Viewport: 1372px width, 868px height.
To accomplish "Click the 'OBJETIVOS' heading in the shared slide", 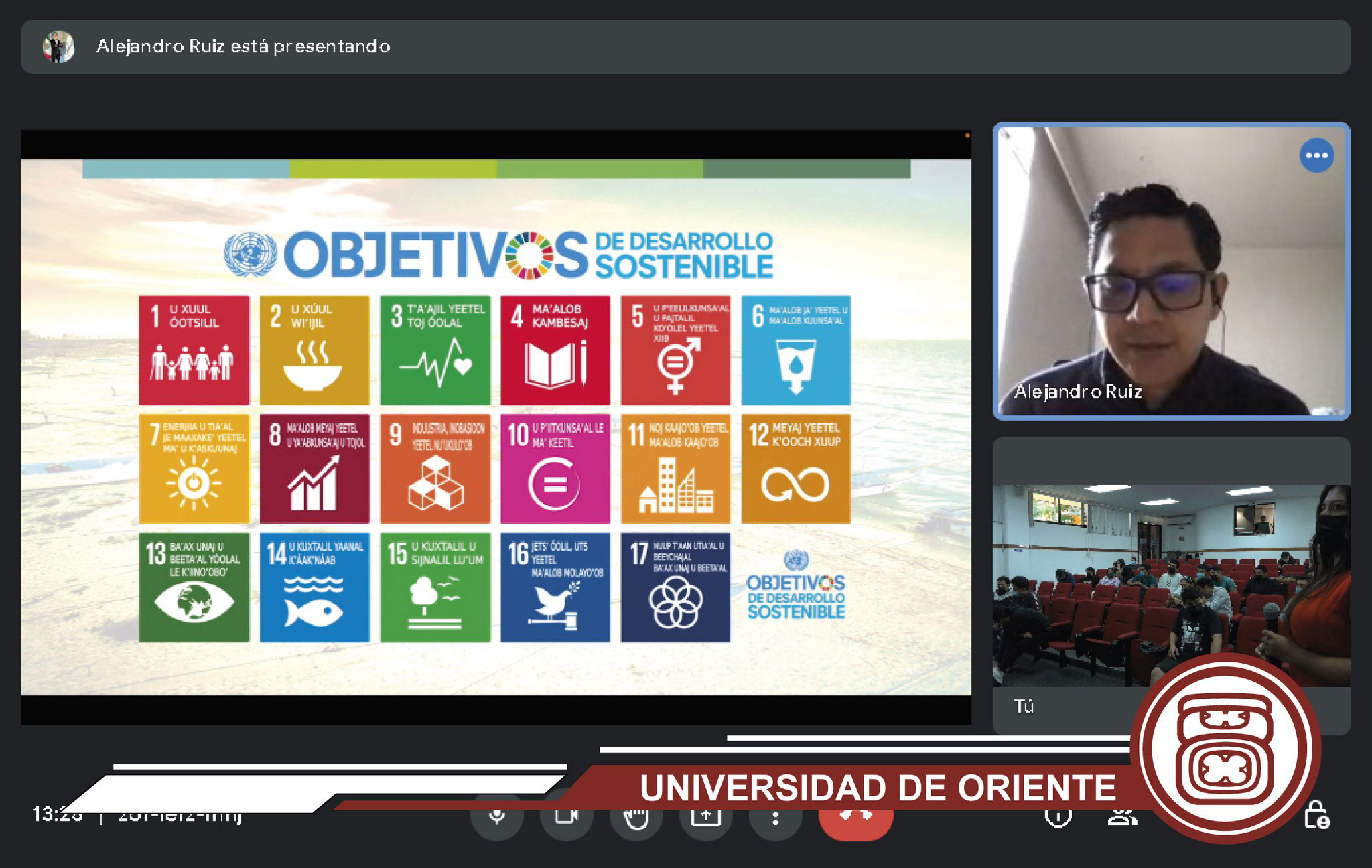I will 436,255.
